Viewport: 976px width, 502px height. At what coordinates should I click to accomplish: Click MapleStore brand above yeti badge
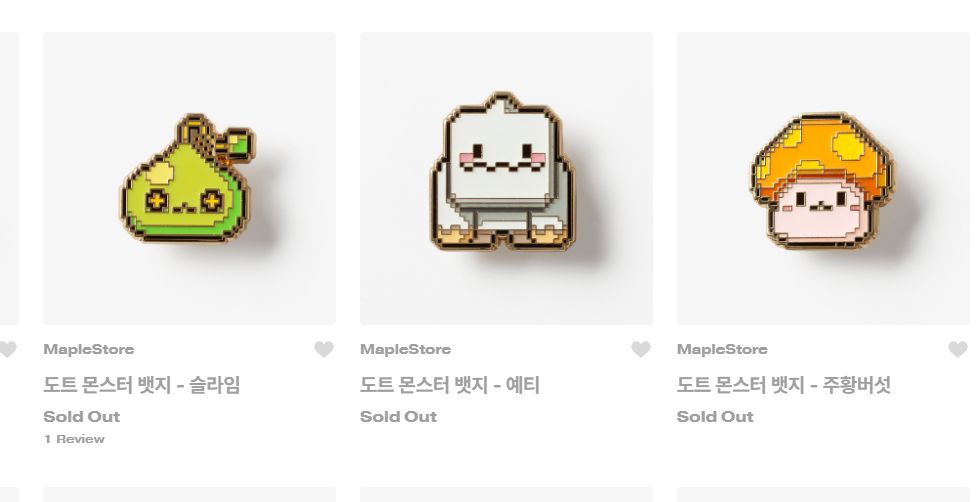tap(406, 349)
